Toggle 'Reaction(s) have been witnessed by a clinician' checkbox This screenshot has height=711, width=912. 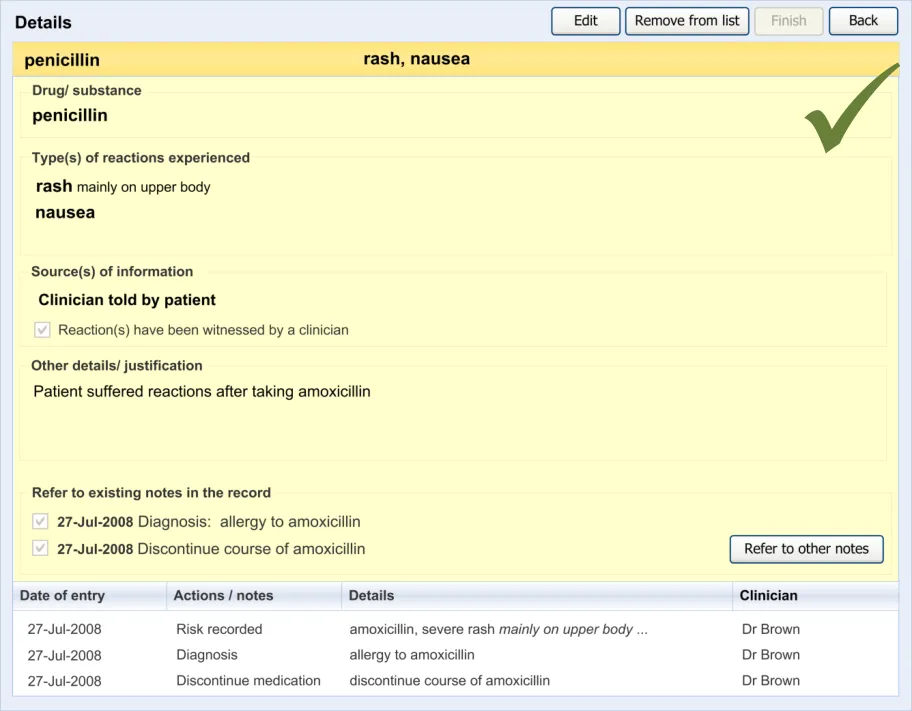point(42,330)
